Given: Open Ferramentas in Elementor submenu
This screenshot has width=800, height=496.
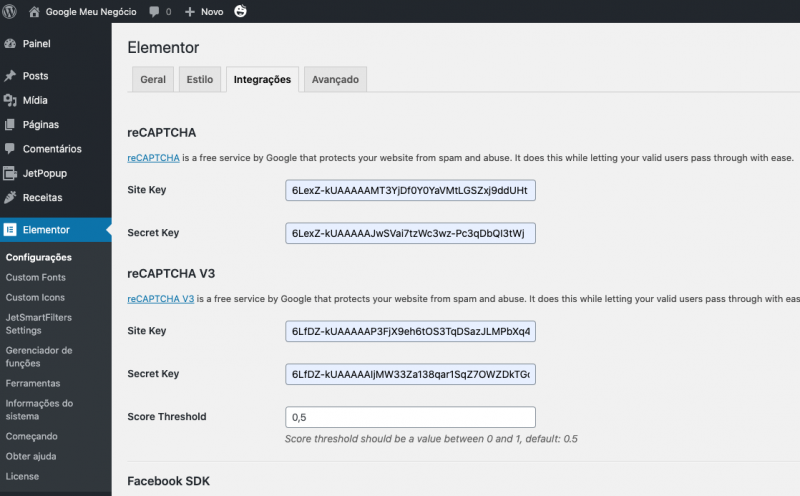Looking at the screenshot, I should 33,384.
